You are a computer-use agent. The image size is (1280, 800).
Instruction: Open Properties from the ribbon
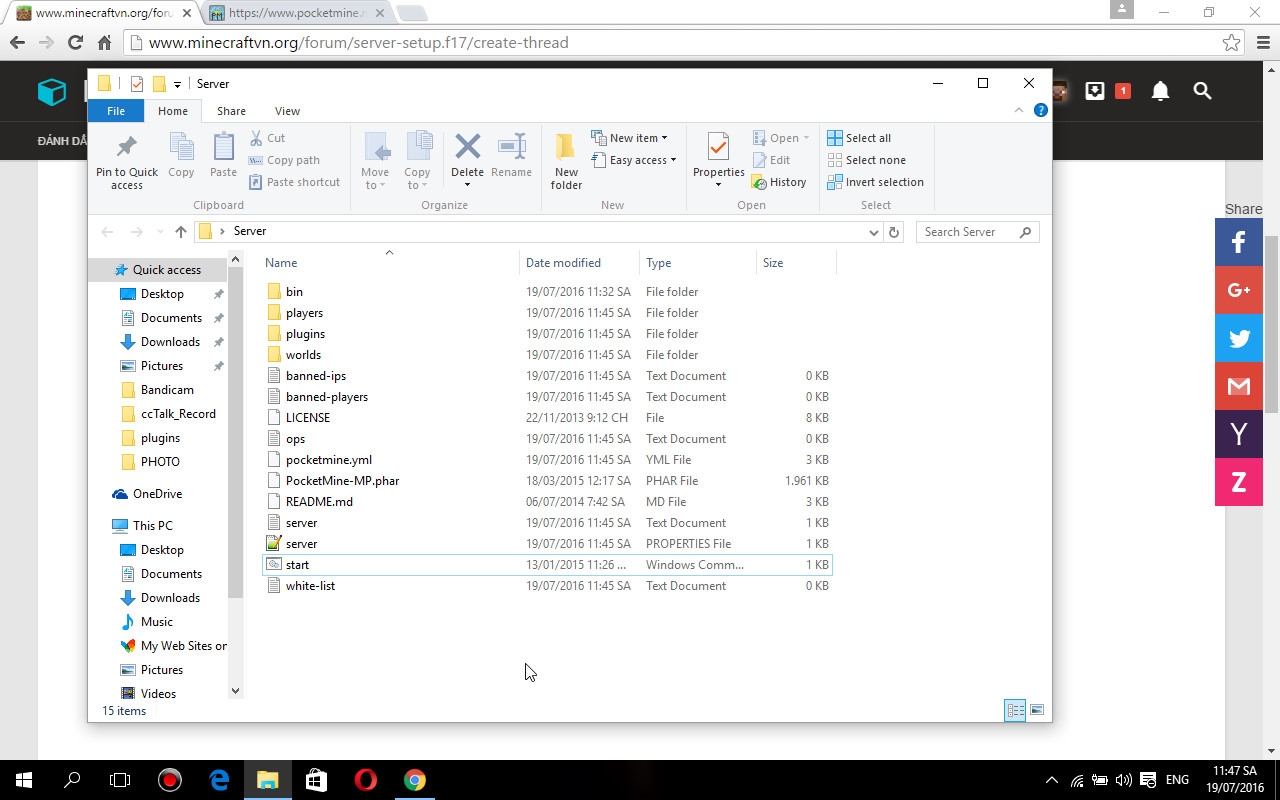click(x=718, y=148)
